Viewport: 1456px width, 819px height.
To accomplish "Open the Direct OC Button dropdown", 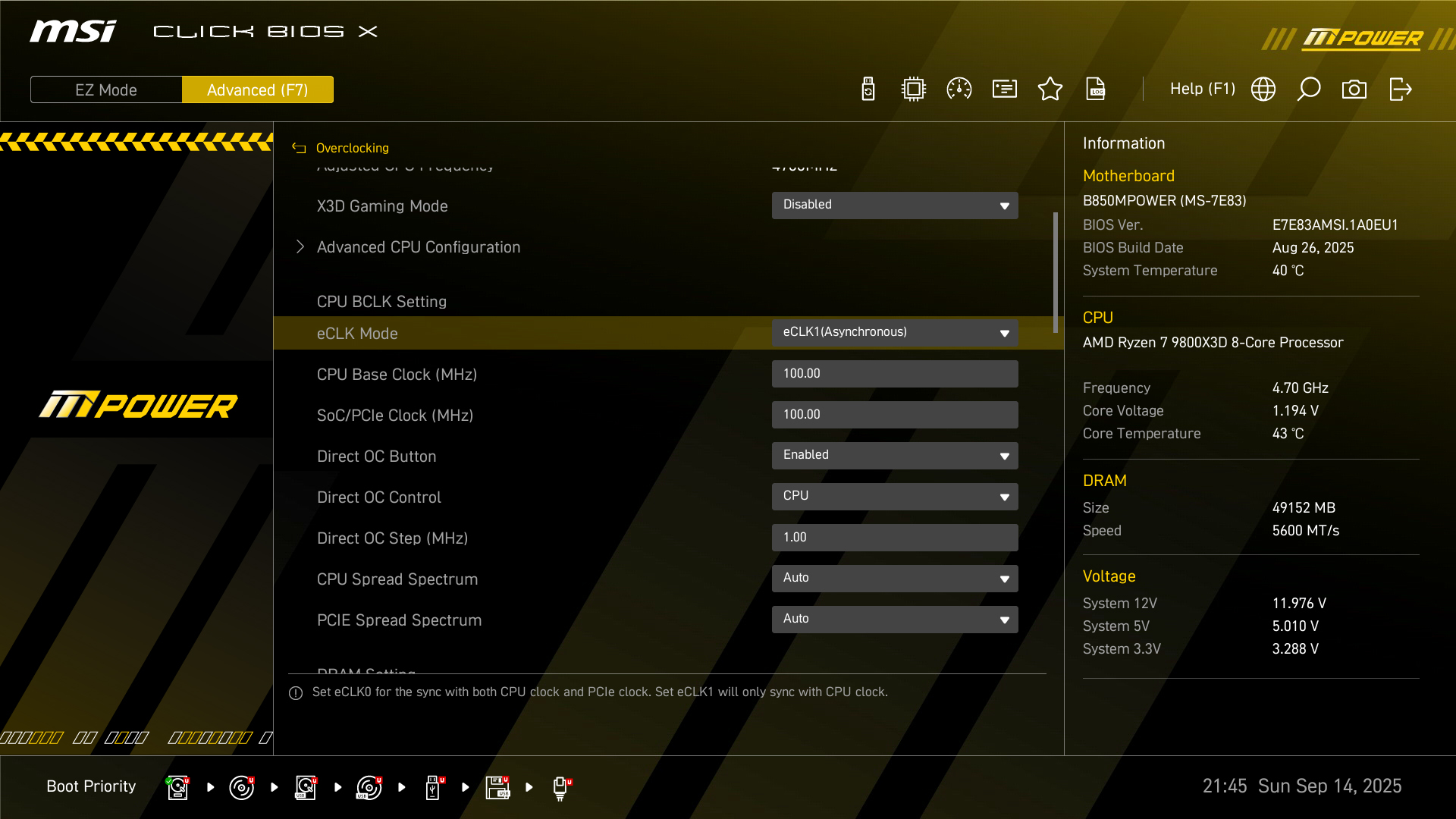I will point(895,455).
